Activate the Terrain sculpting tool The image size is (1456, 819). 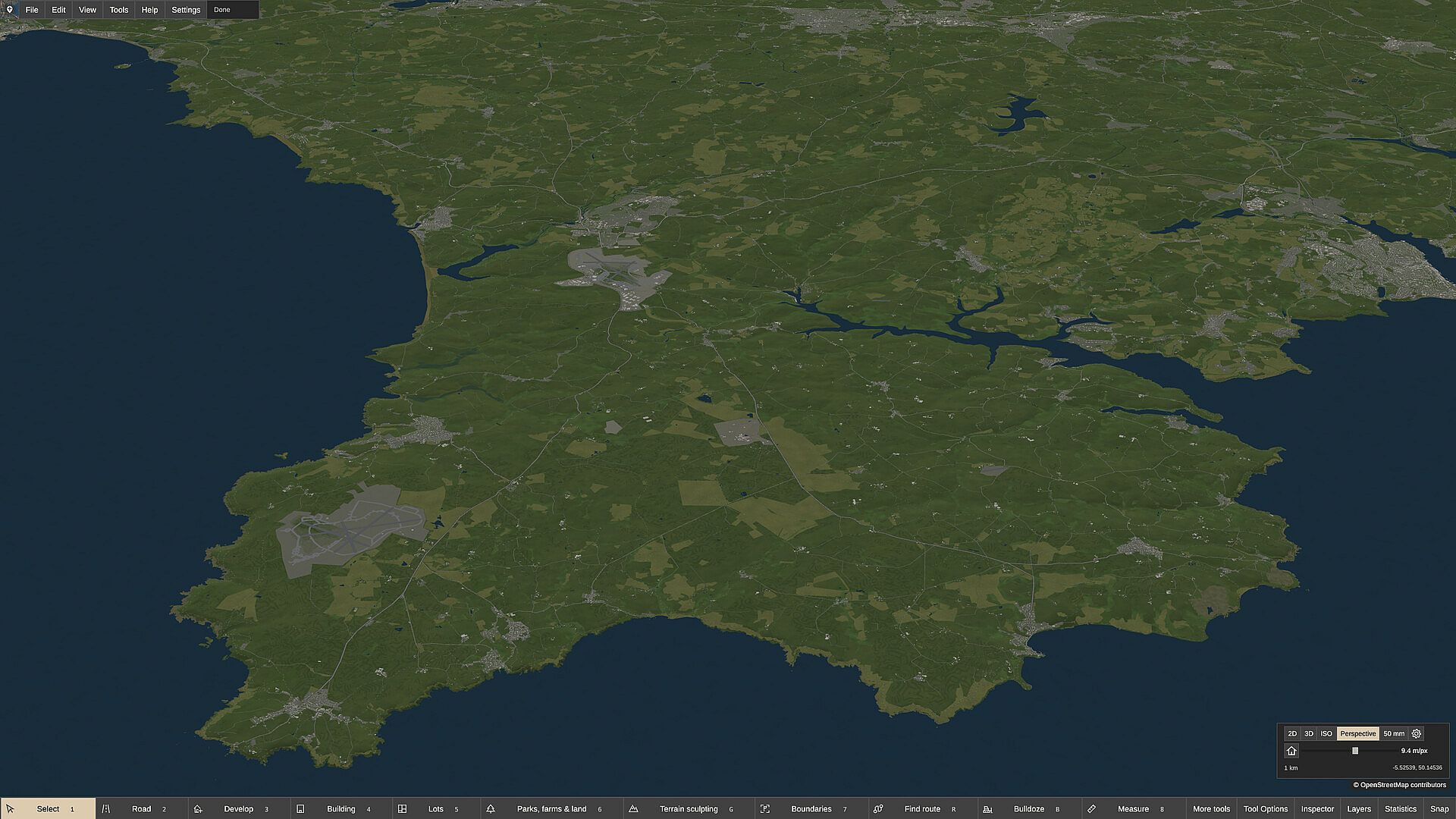pos(688,808)
